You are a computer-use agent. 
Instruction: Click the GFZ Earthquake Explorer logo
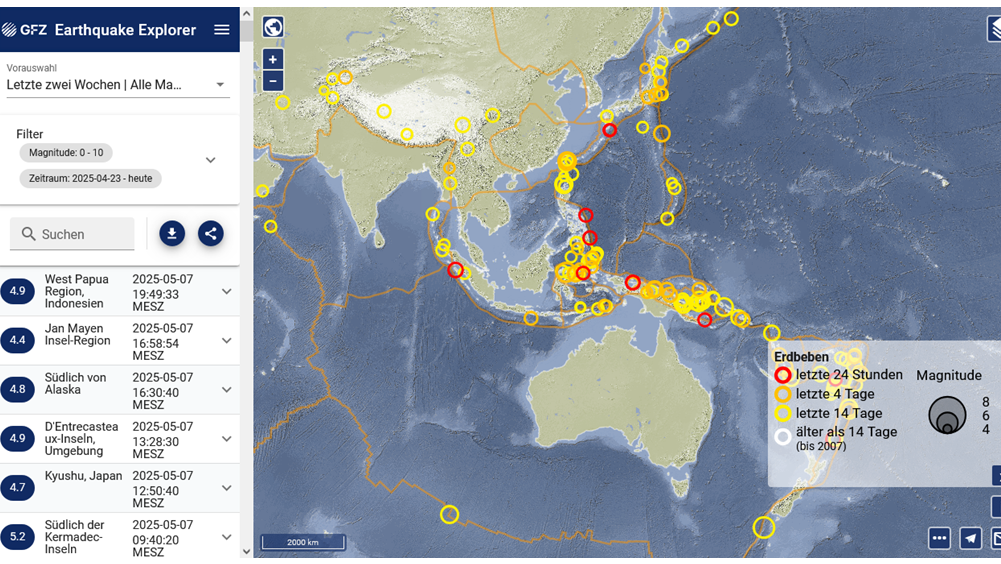[x=99, y=30]
